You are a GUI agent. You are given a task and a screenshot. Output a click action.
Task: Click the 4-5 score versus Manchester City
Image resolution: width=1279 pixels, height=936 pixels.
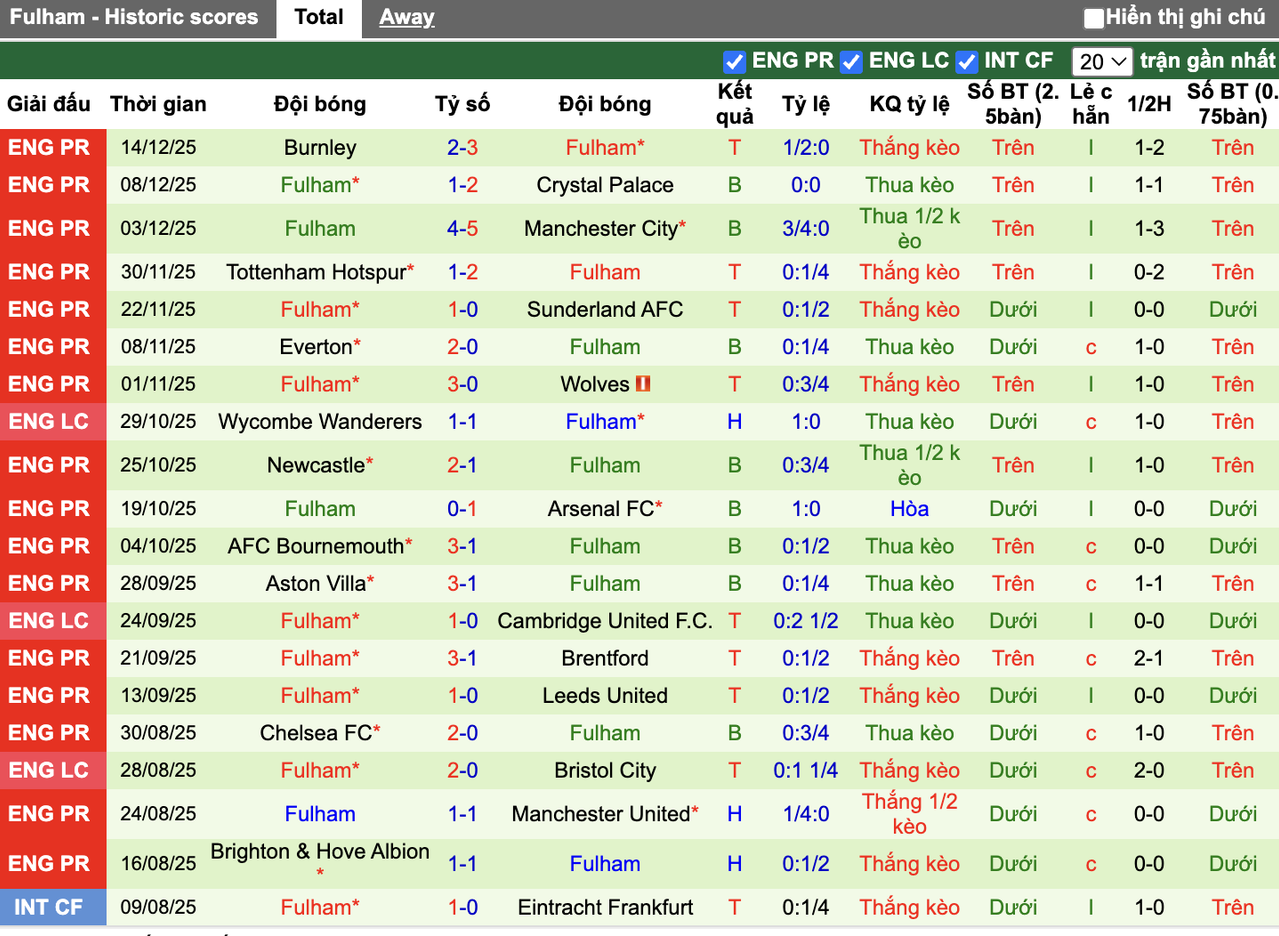[462, 228]
